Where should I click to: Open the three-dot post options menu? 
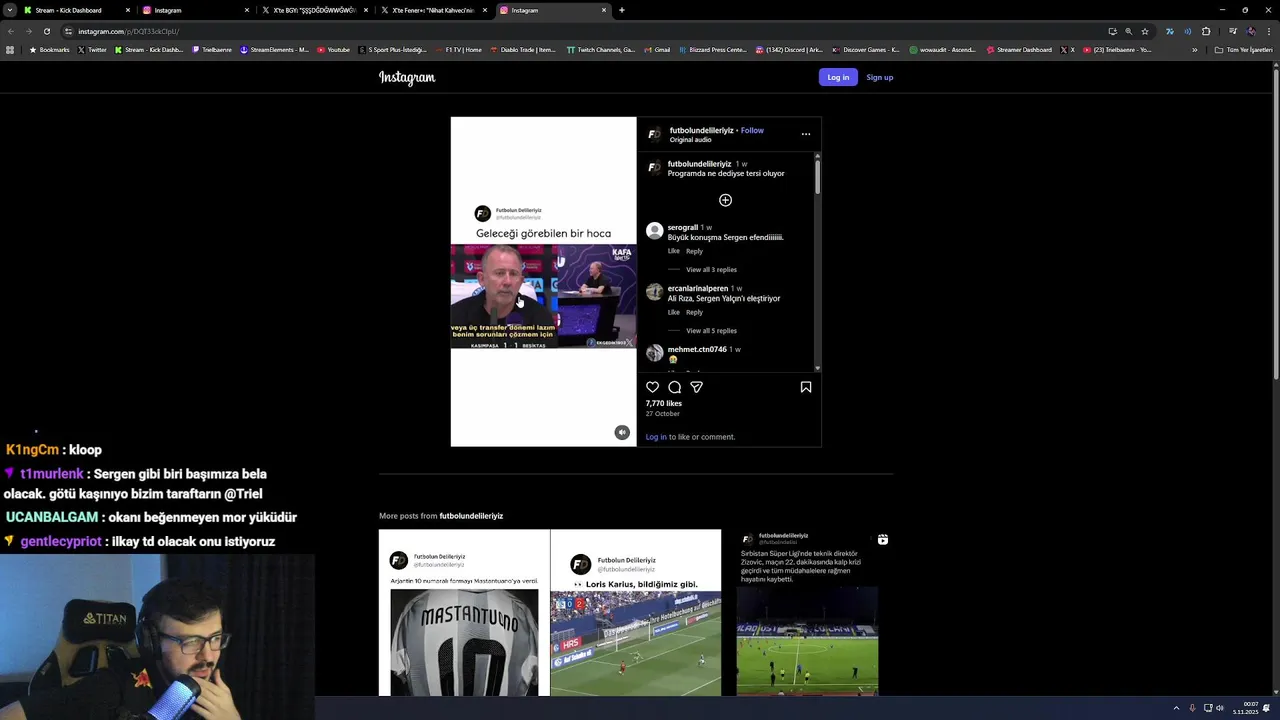point(806,134)
